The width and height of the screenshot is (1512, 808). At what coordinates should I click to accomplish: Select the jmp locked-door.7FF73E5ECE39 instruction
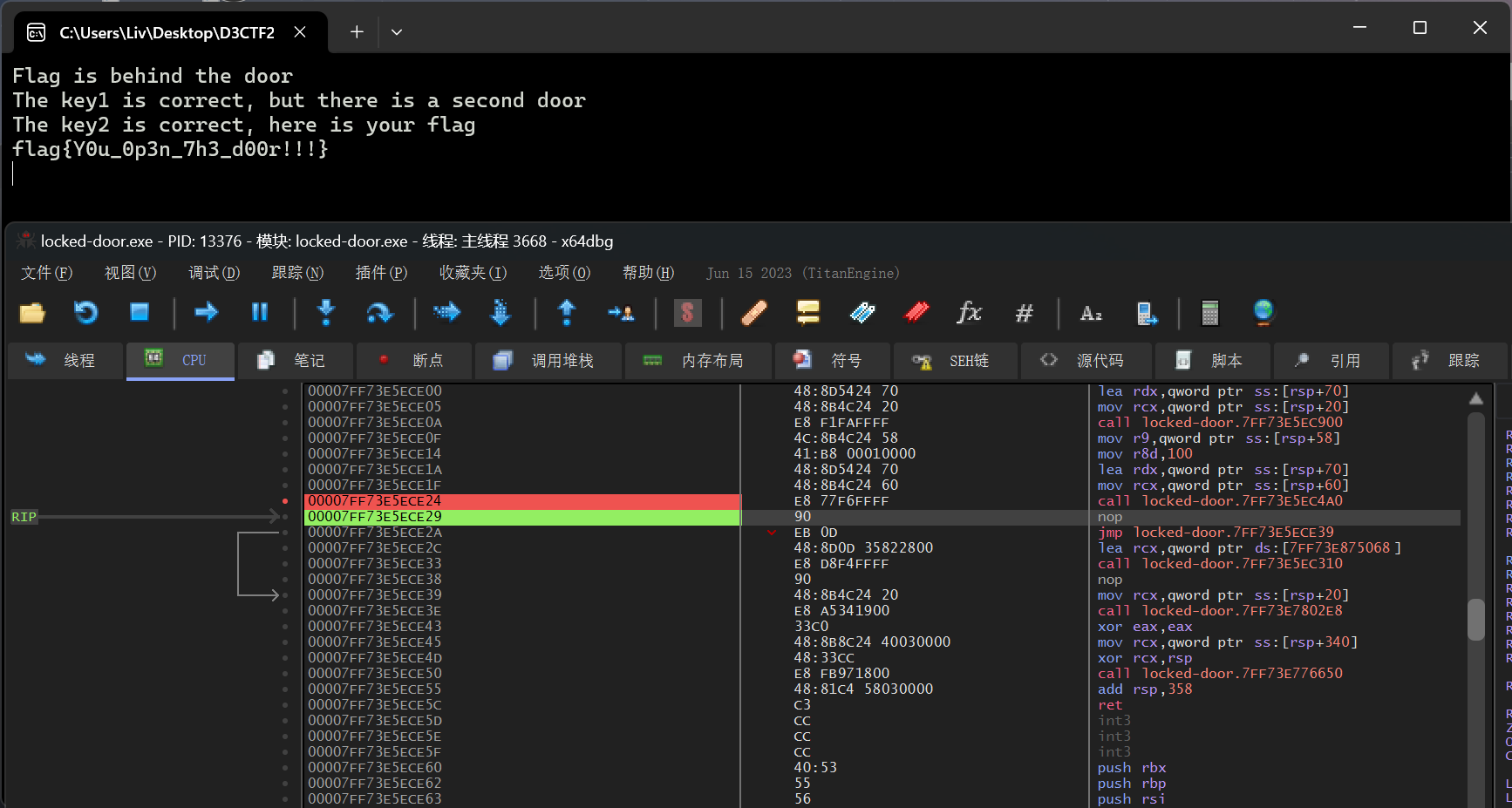tap(1216, 533)
